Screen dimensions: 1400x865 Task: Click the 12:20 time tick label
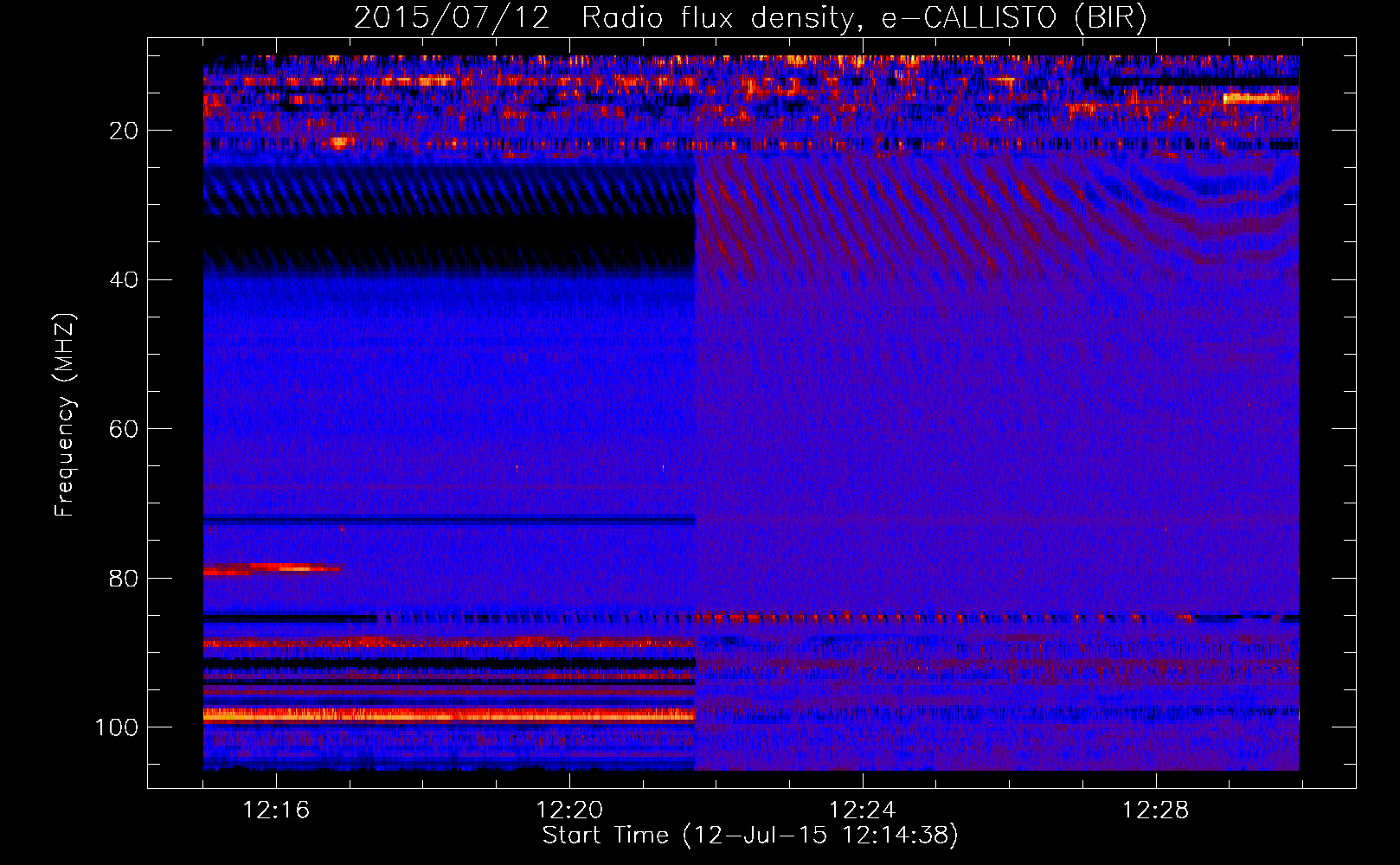pyautogui.click(x=569, y=811)
